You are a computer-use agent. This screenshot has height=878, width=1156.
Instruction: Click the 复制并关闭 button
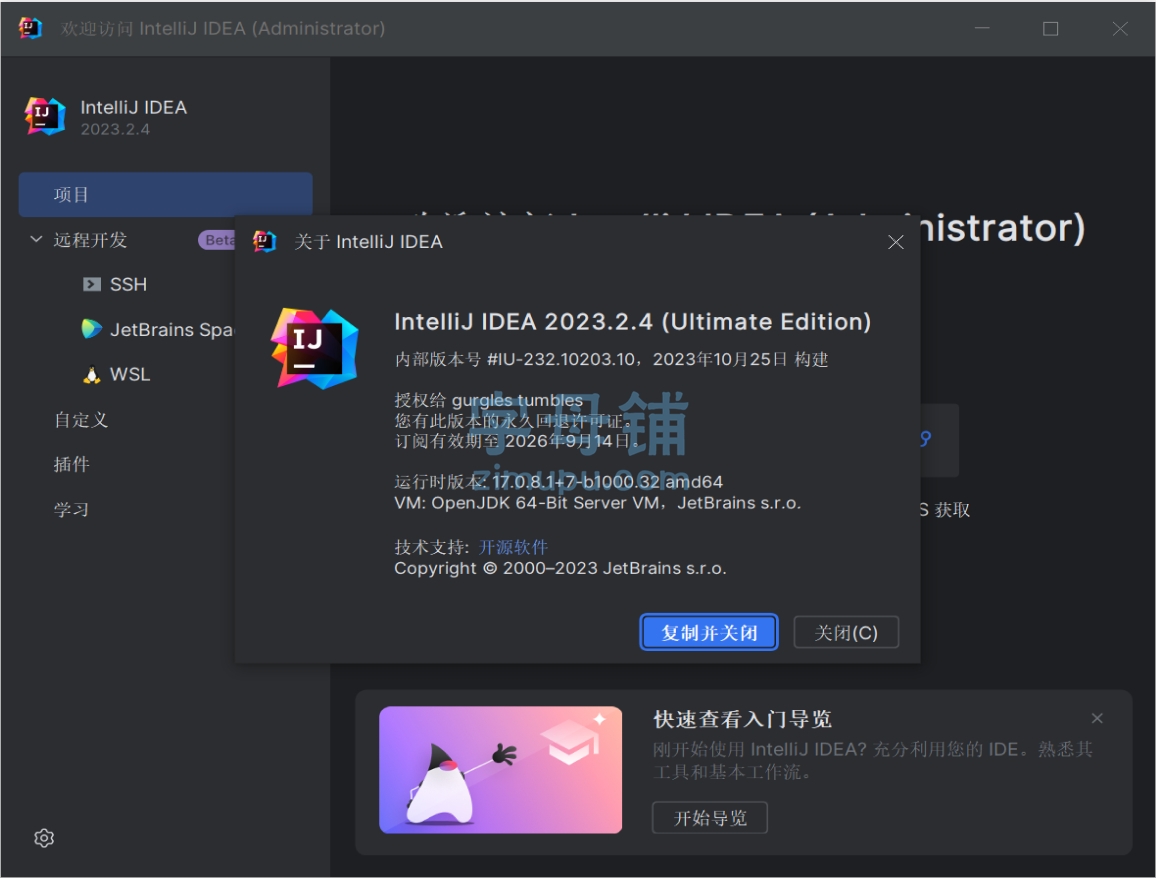pos(709,631)
